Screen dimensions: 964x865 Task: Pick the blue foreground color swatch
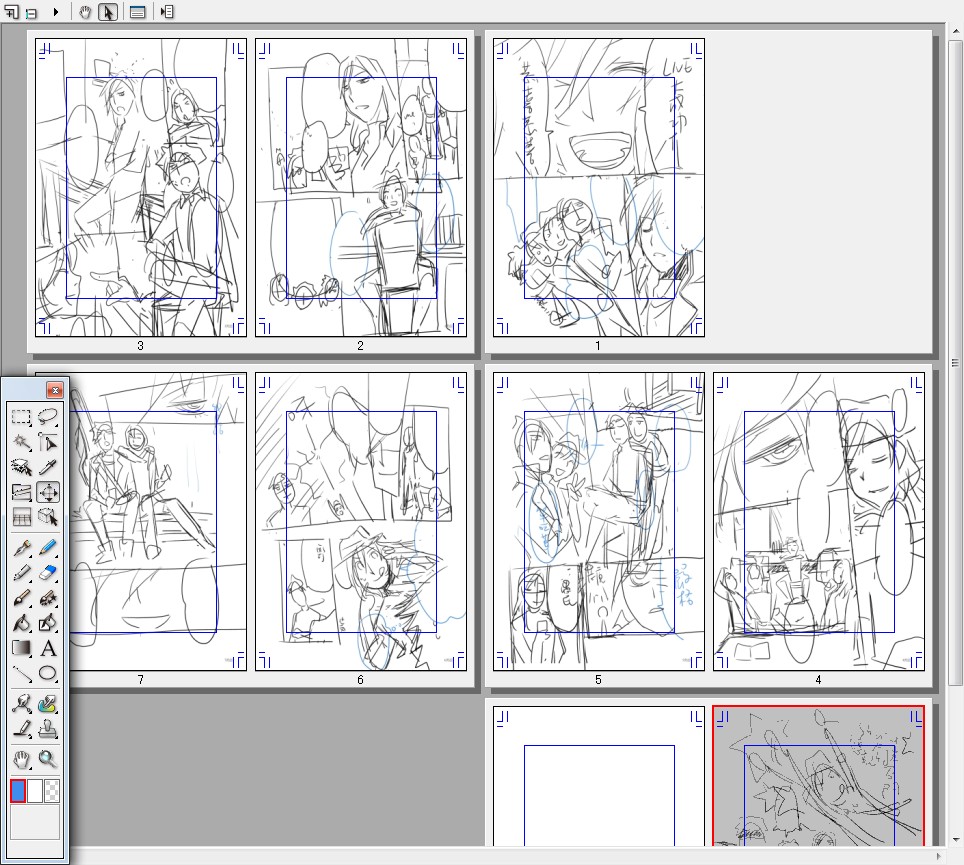[18, 791]
